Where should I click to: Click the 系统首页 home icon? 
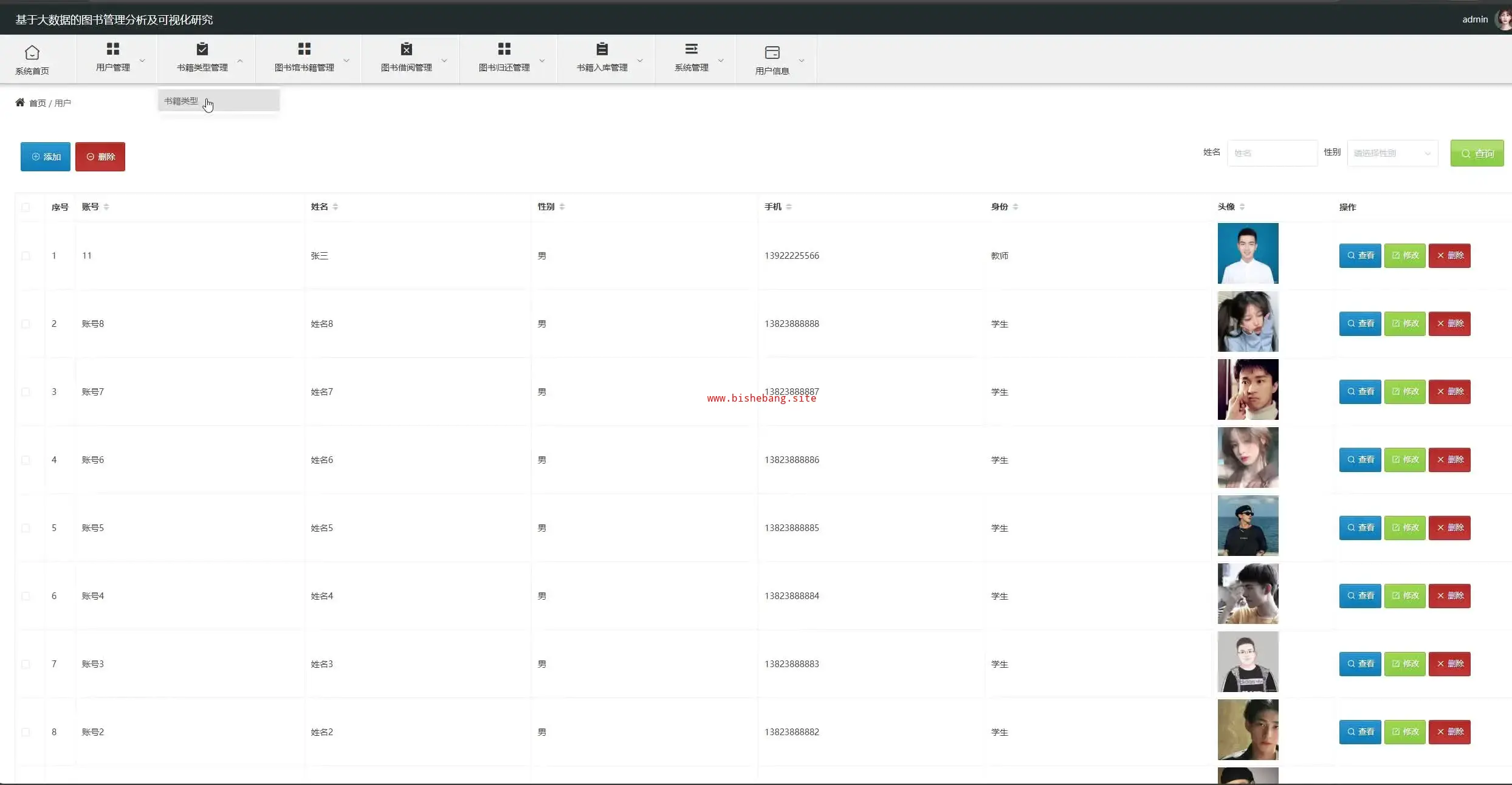tap(32, 52)
